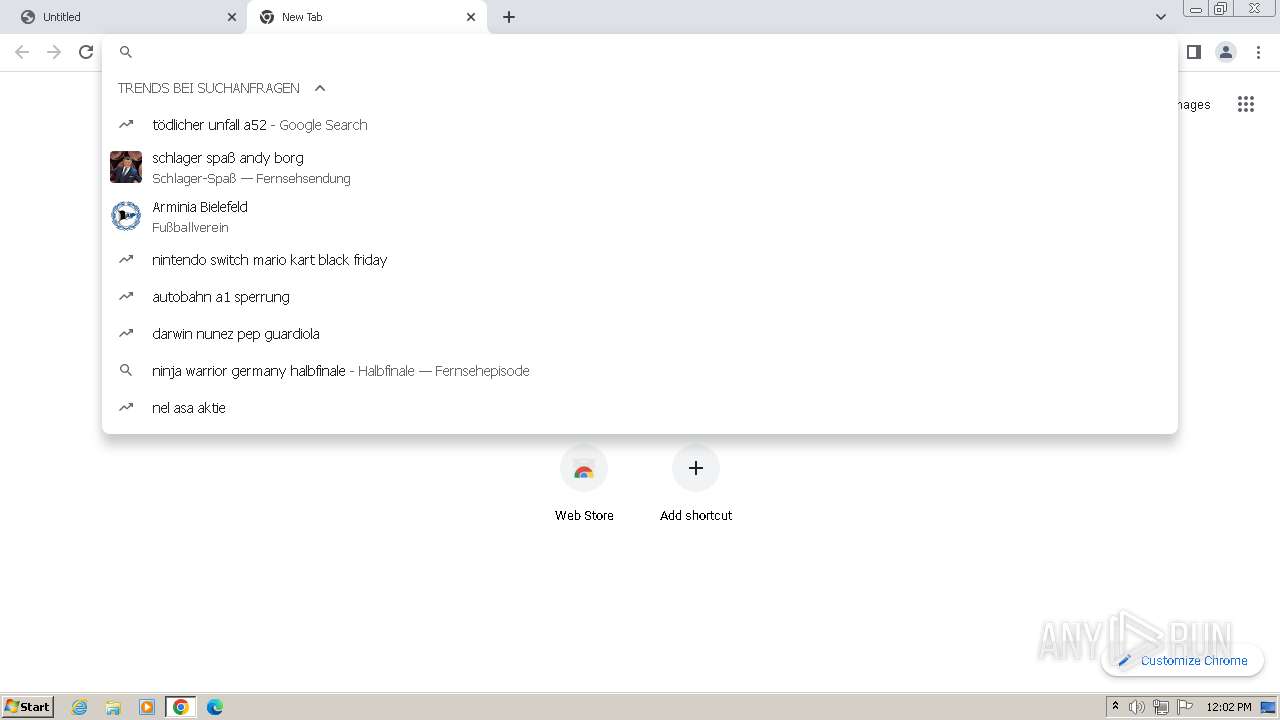Launch Microsoft Edge from taskbar

215,707
